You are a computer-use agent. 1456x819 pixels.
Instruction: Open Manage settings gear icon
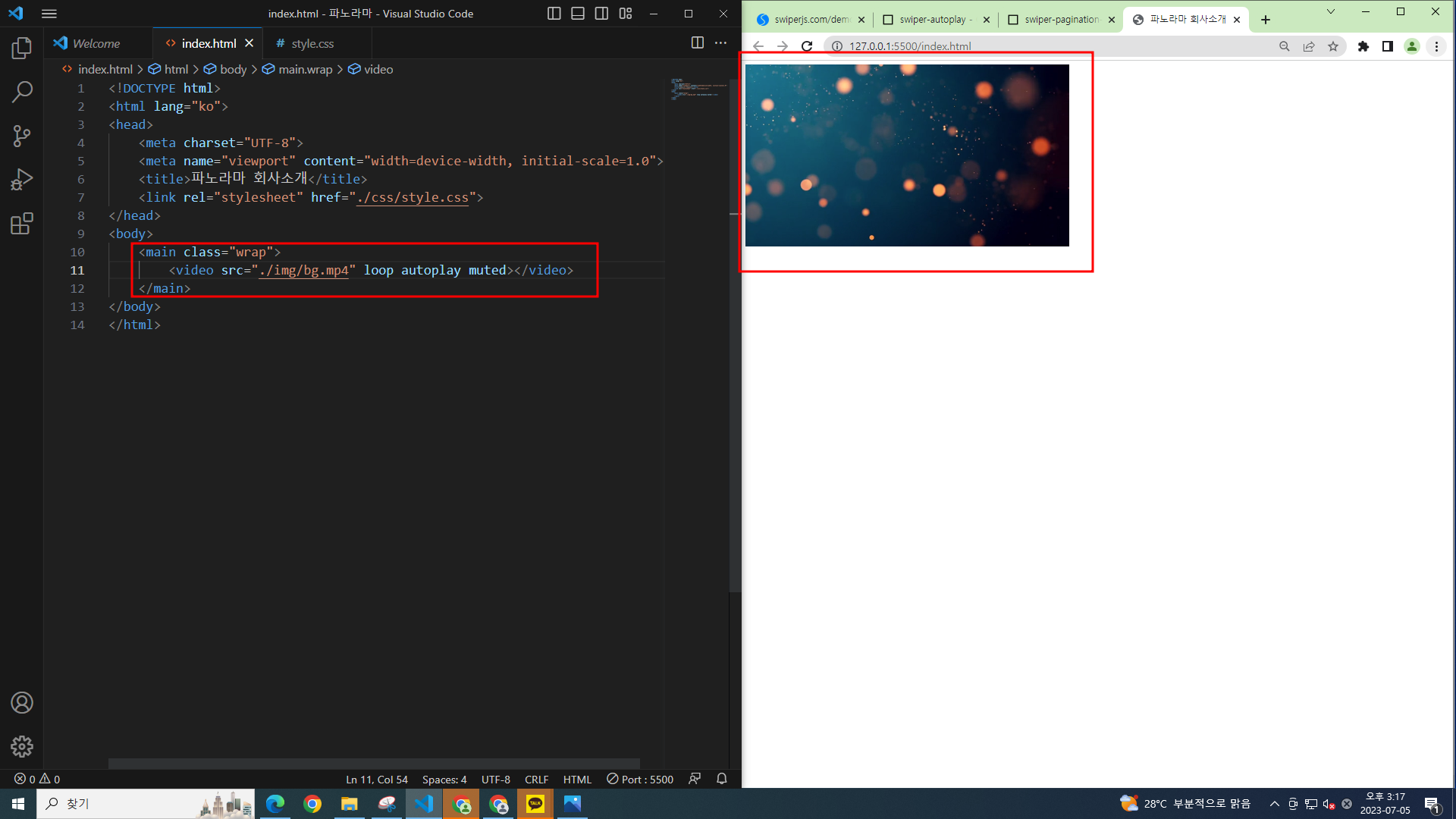(x=22, y=746)
